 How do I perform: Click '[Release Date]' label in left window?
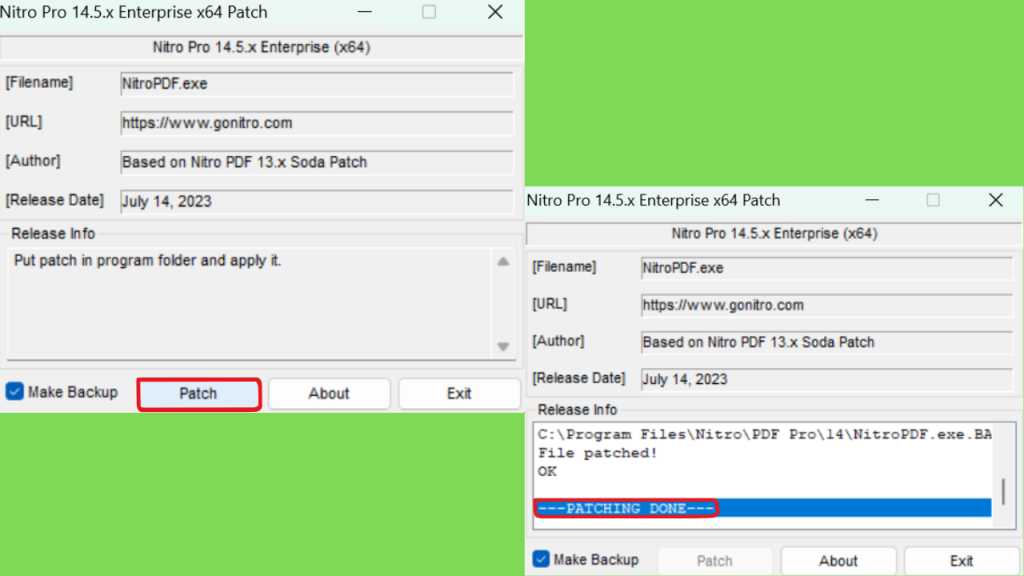tap(55, 200)
